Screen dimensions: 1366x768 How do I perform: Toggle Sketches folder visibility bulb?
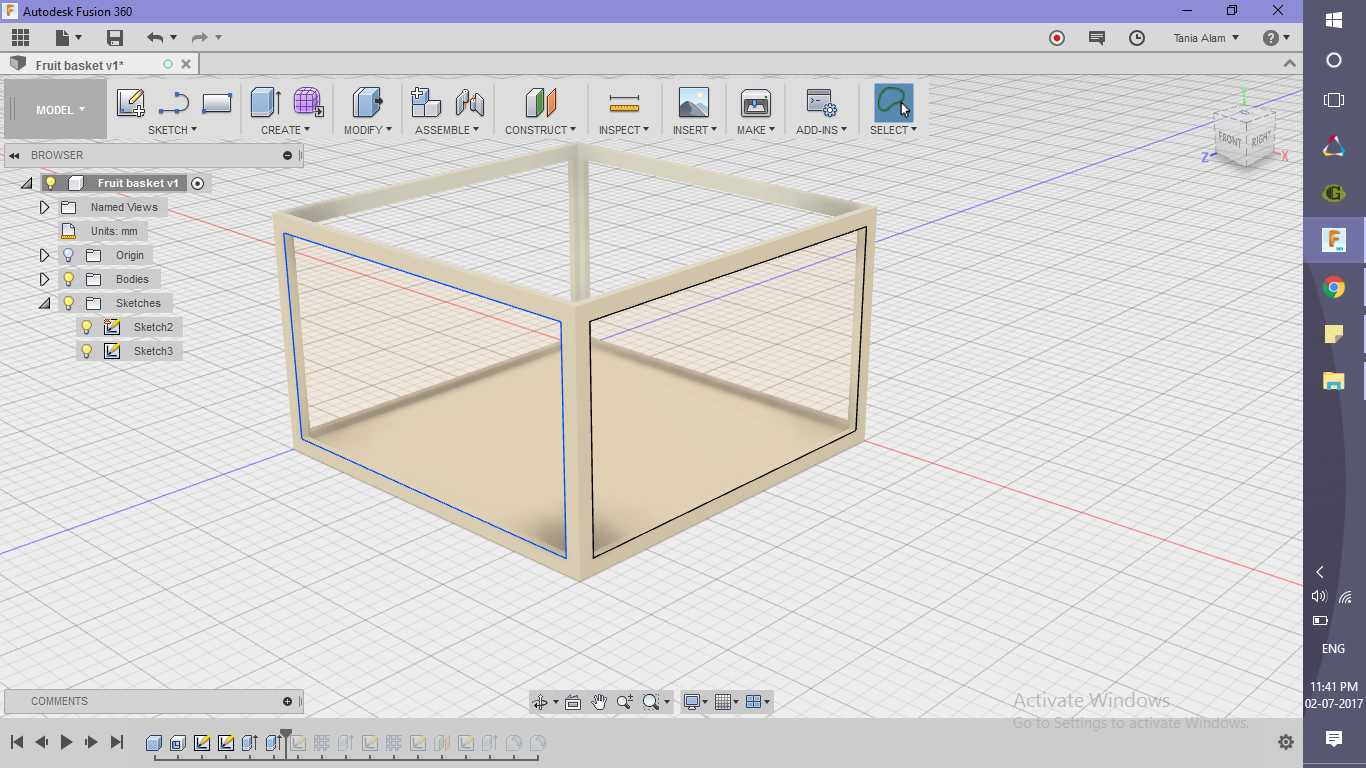click(x=68, y=303)
